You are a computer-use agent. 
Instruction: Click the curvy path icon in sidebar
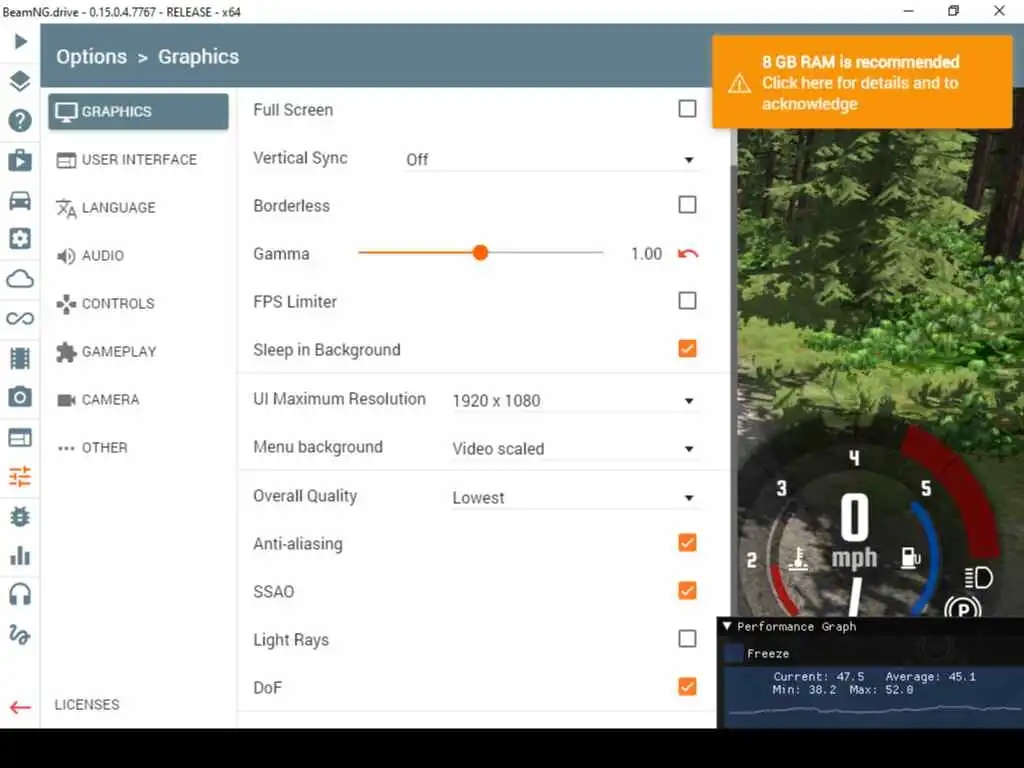(x=20, y=635)
